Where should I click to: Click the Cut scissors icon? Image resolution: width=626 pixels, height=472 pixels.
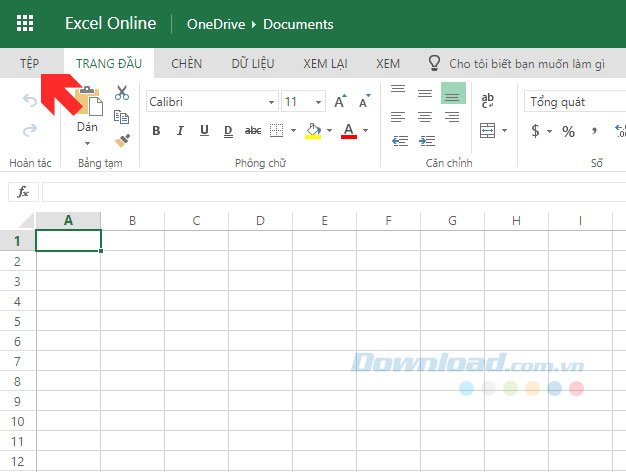[x=122, y=93]
